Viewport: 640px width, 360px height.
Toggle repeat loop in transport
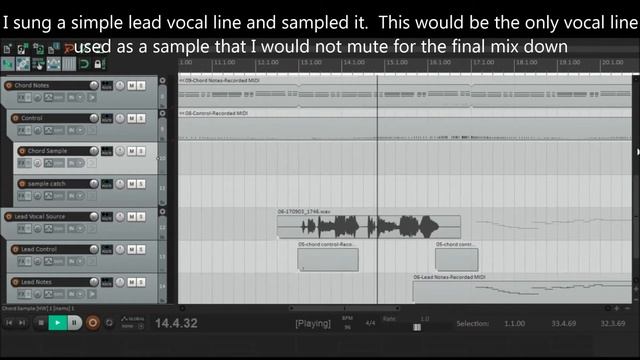point(109,323)
